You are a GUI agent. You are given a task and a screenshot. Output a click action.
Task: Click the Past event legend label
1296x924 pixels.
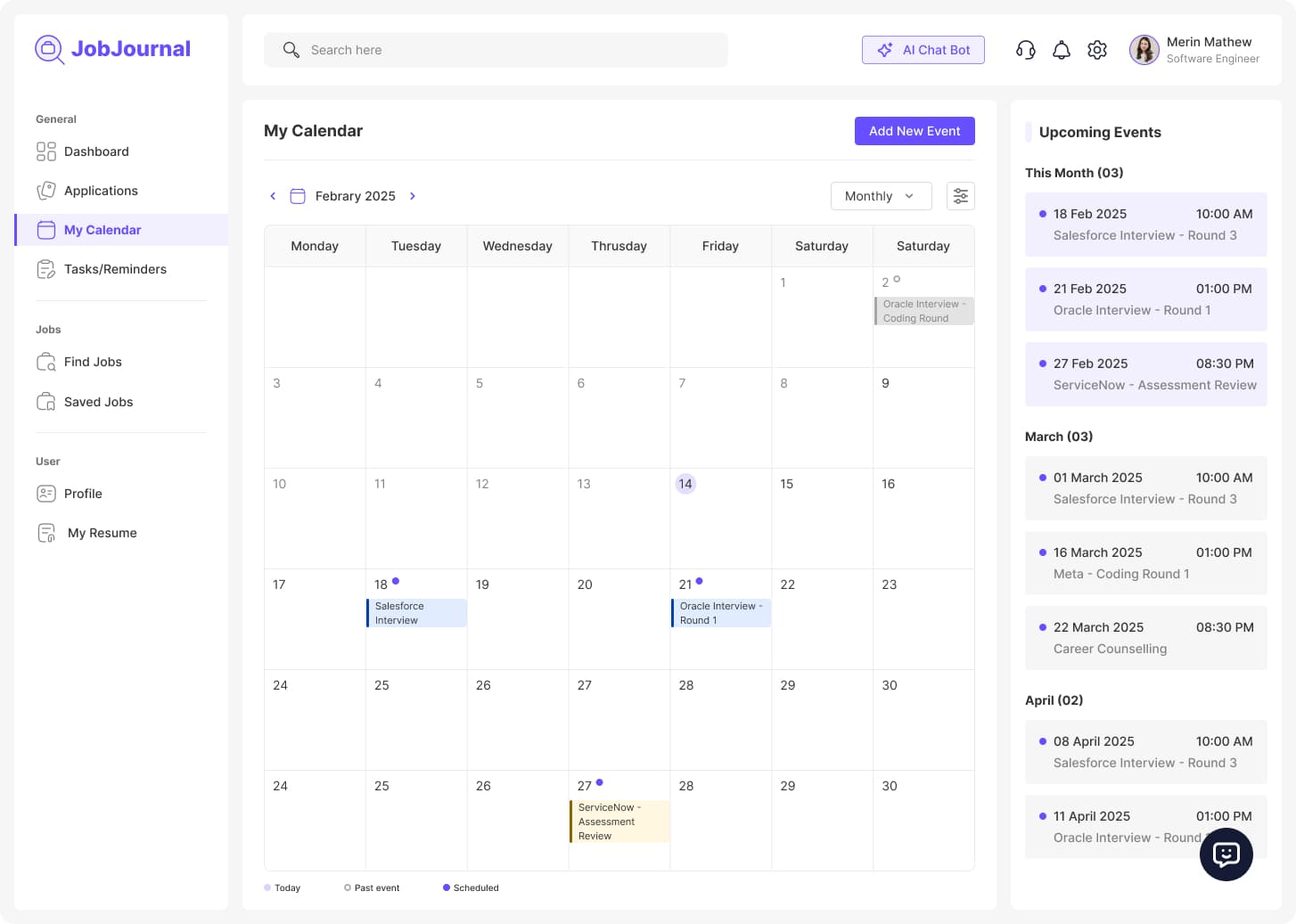click(377, 887)
